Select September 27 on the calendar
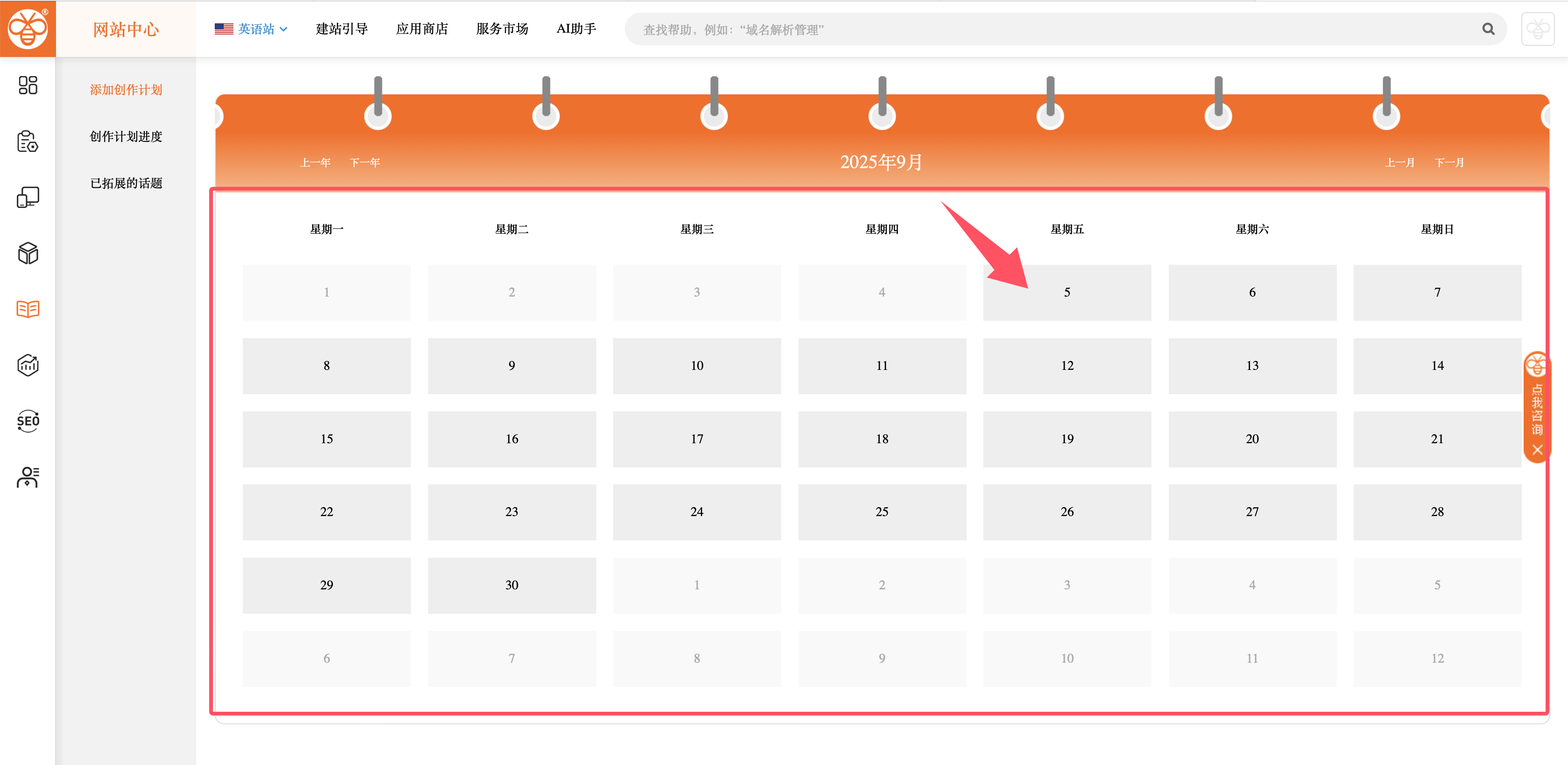The image size is (1568, 765). pos(1252,512)
